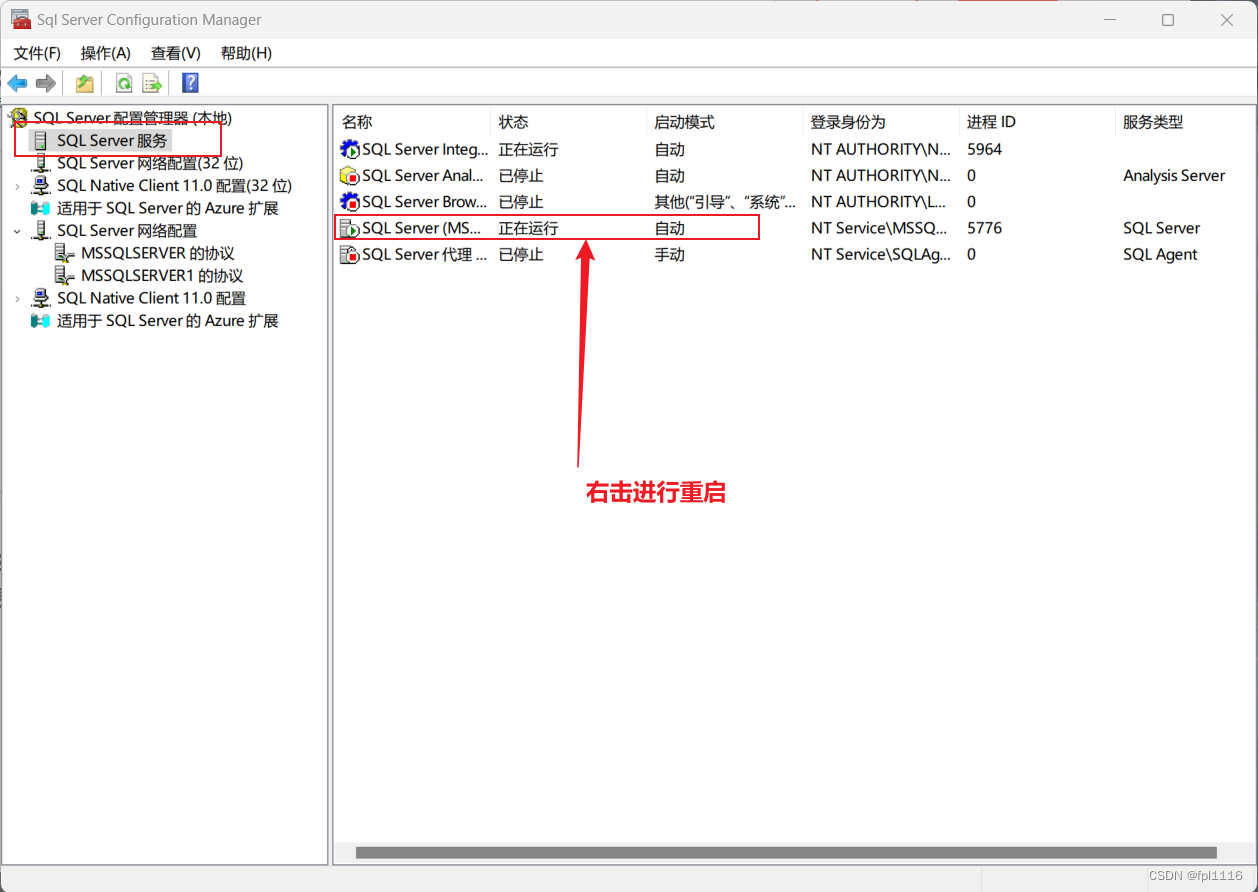Open the Help question mark icon

(189, 82)
